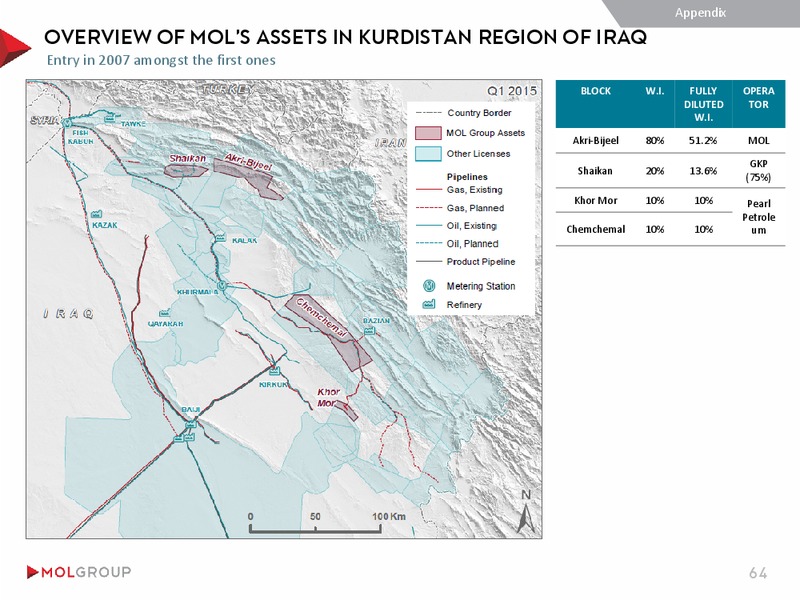Click the Product Pipeline legend entry
The height and width of the screenshot is (600, 800).
coord(465,262)
